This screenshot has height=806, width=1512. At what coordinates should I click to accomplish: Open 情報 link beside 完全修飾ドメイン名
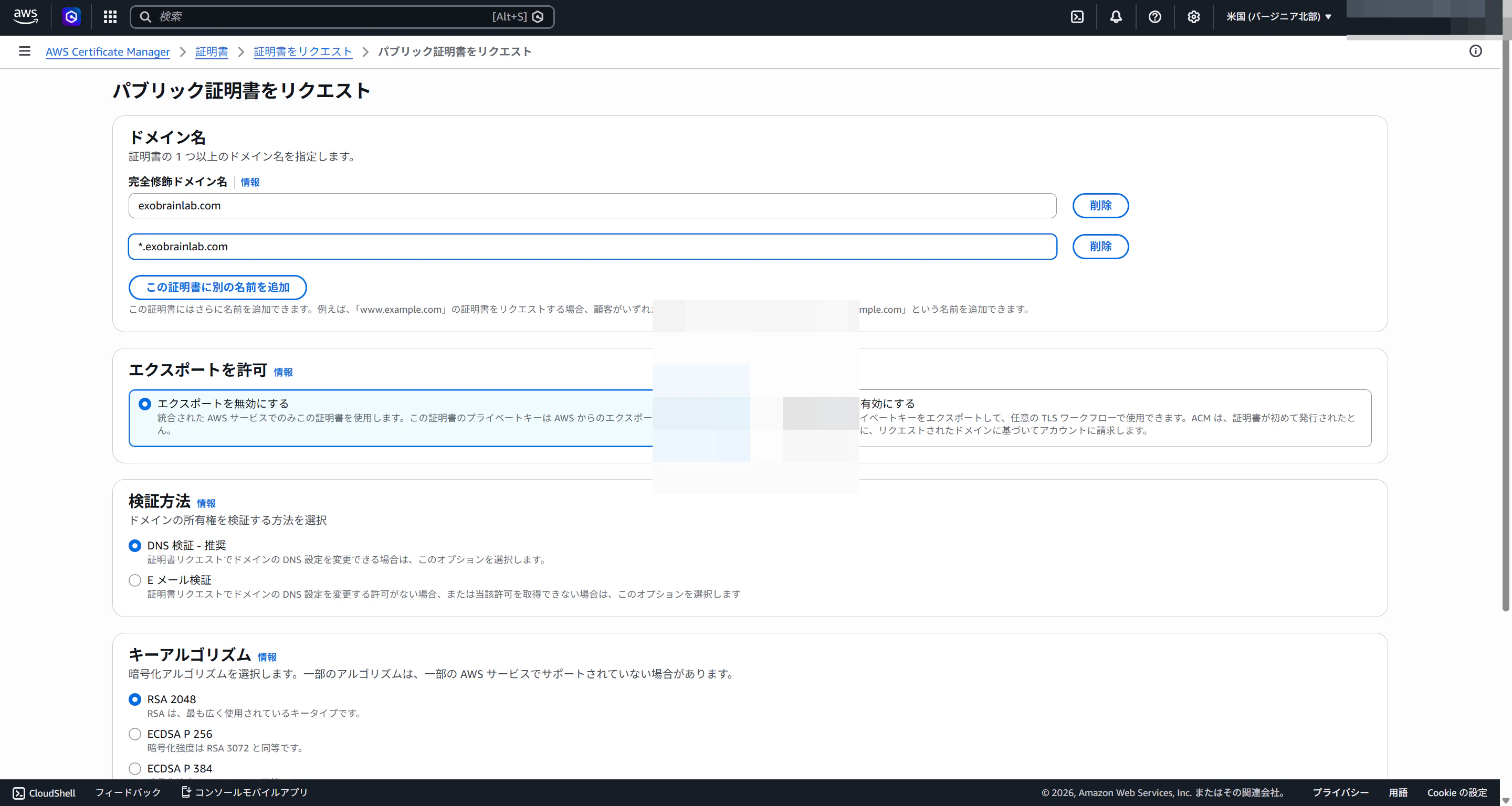[x=250, y=182]
